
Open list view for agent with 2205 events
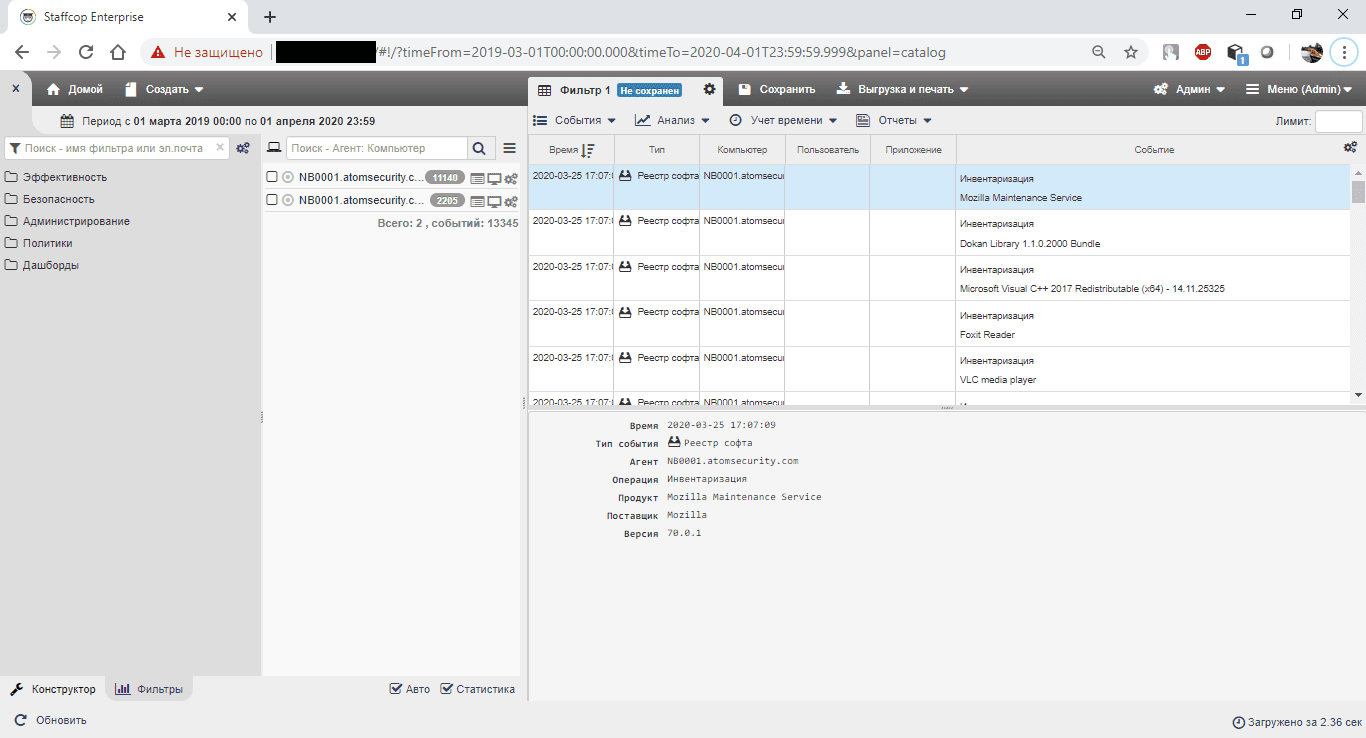point(477,200)
